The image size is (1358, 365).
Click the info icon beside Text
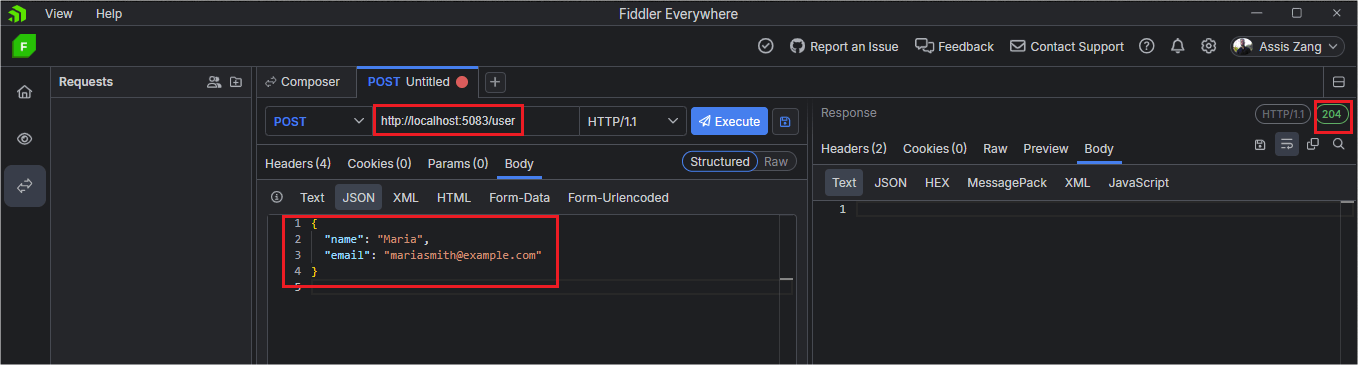[277, 197]
